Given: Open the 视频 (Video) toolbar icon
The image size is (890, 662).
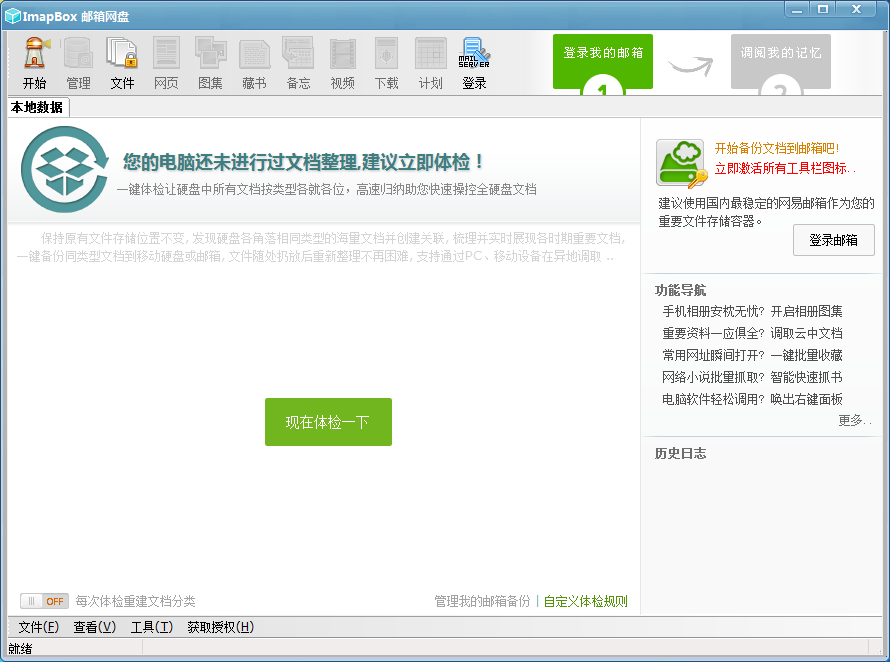Looking at the screenshot, I should (342, 62).
